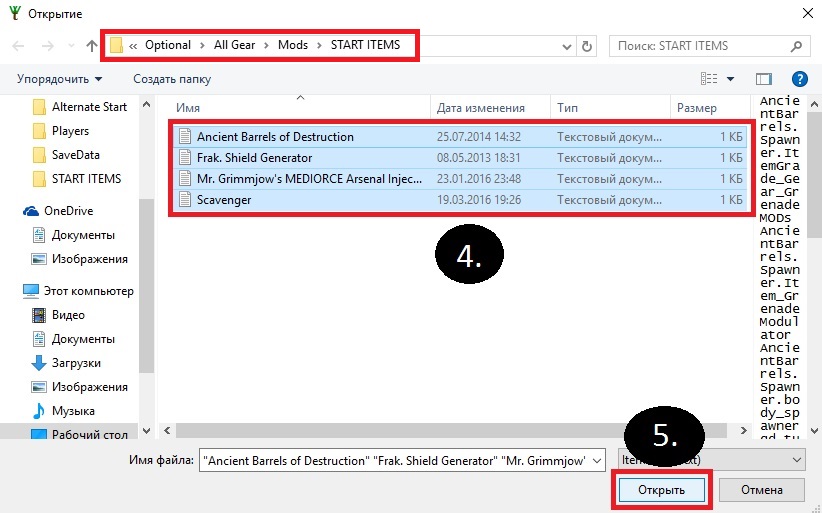Open the Музыка folder in sidebar
The height and width of the screenshot is (513, 822).
[73, 411]
